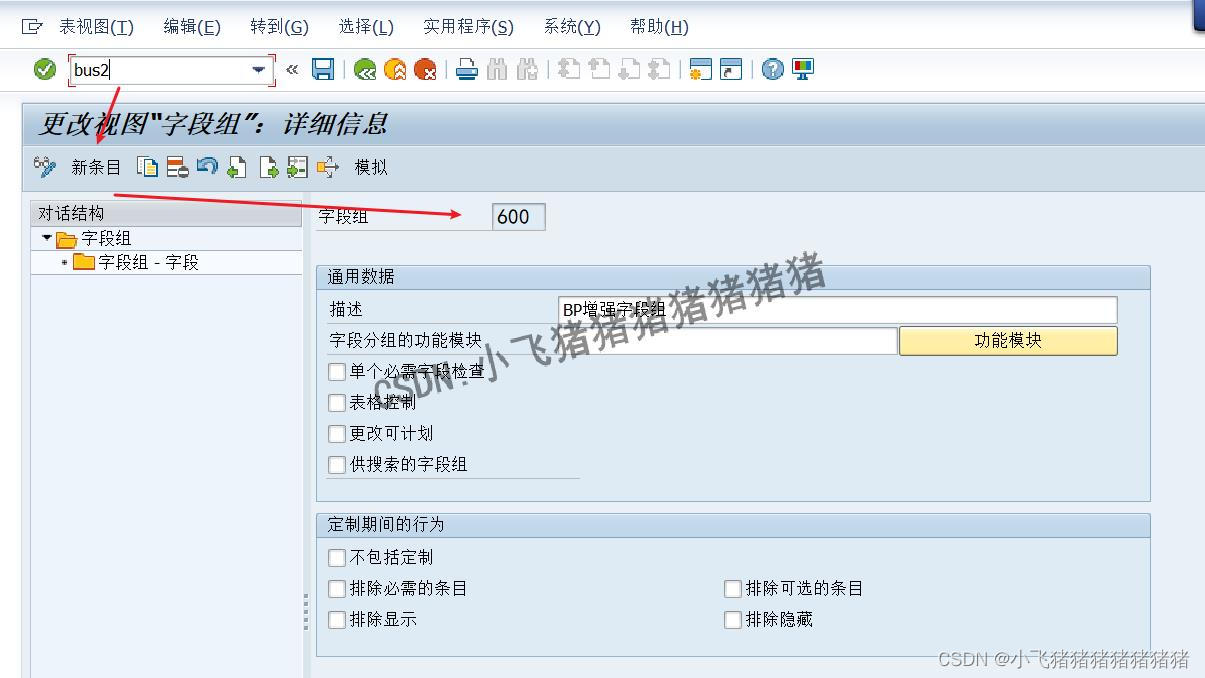The width and height of the screenshot is (1205, 678).
Task: Check the 排除隐藏 checkbox
Action: [733, 620]
